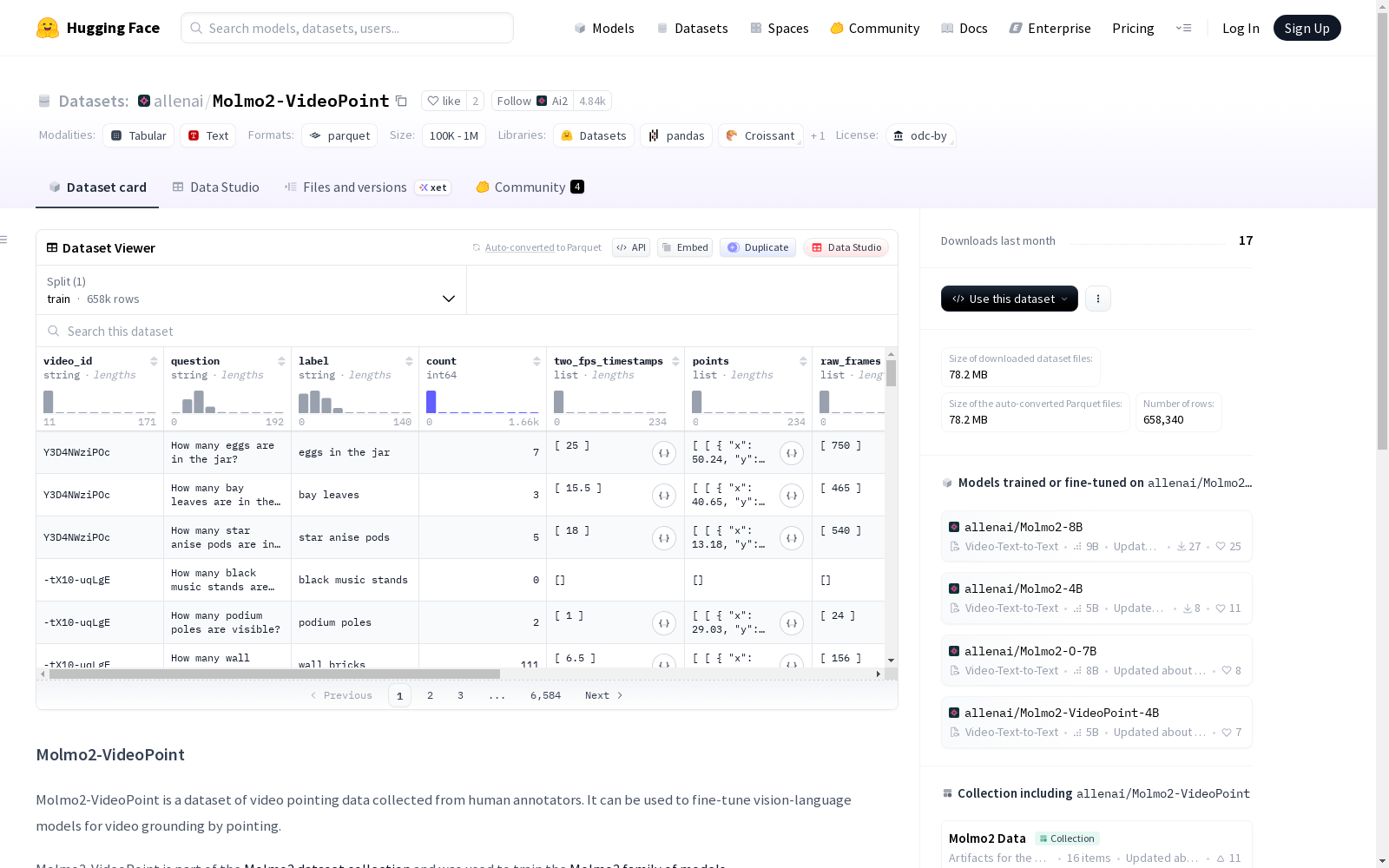
Task: Open the allenai/Molmo2-4B model card
Action: [1096, 598]
